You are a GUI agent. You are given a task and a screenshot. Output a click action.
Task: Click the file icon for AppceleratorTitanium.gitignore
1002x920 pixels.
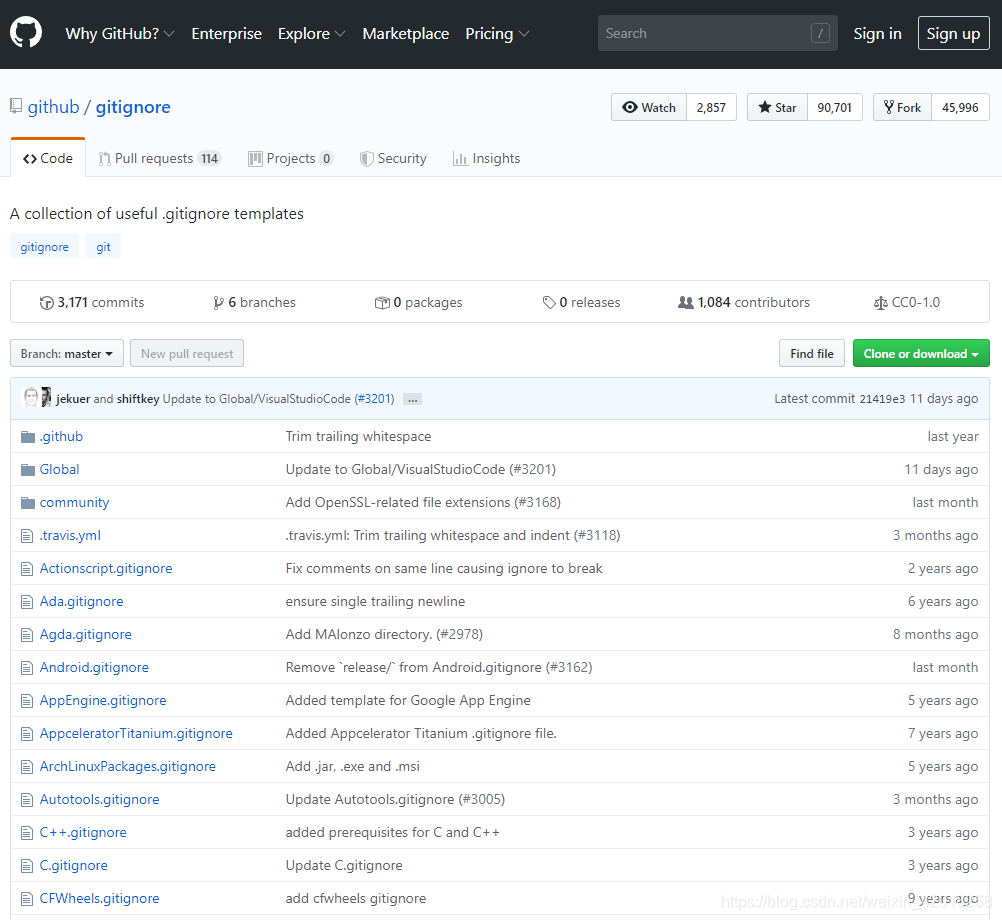(27, 734)
